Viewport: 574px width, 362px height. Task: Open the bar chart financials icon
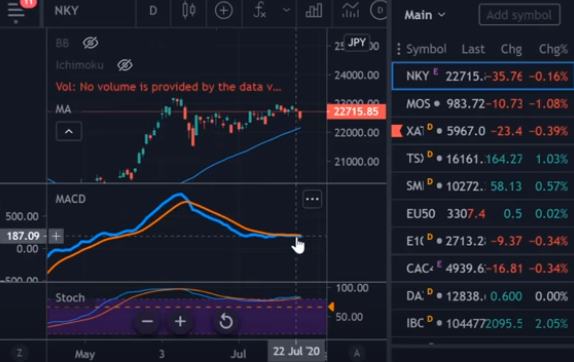point(314,11)
